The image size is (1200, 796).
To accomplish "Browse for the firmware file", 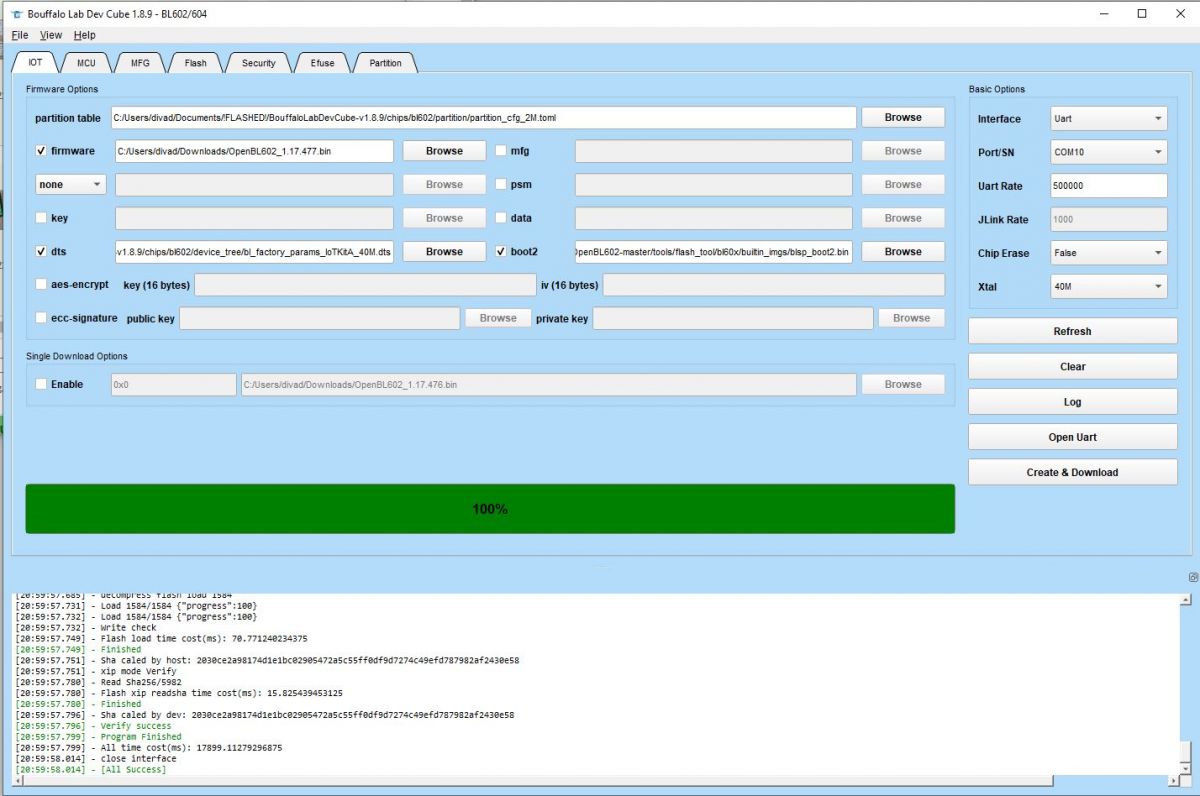I will pyautogui.click(x=444, y=151).
